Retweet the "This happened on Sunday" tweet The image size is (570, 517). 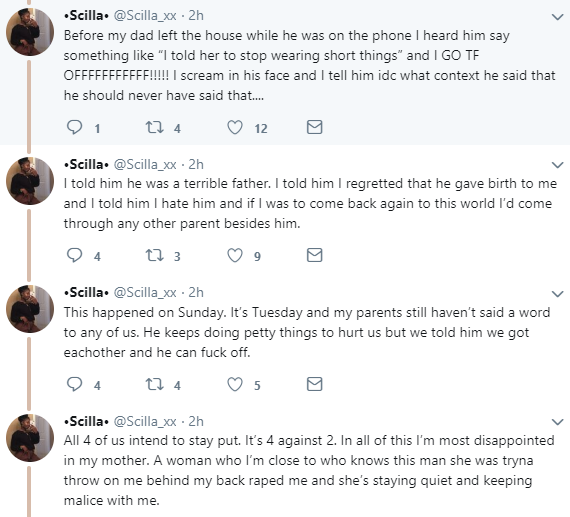click(154, 384)
